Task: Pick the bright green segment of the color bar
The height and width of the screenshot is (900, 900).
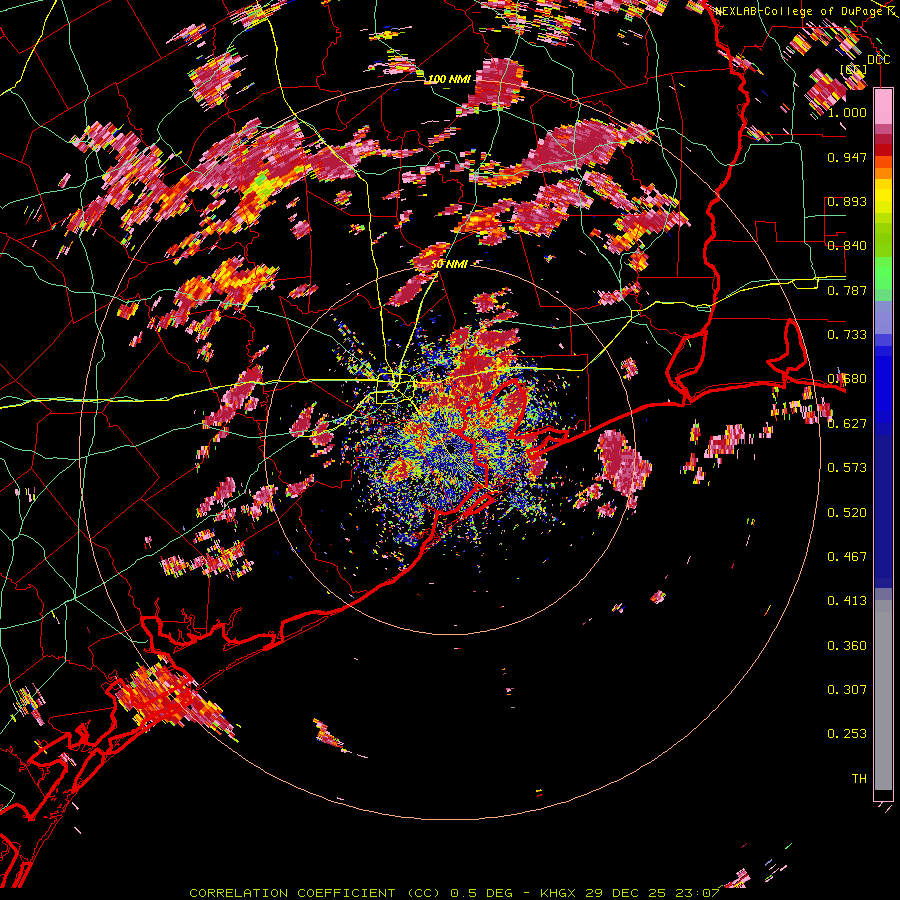Action: [x=883, y=273]
